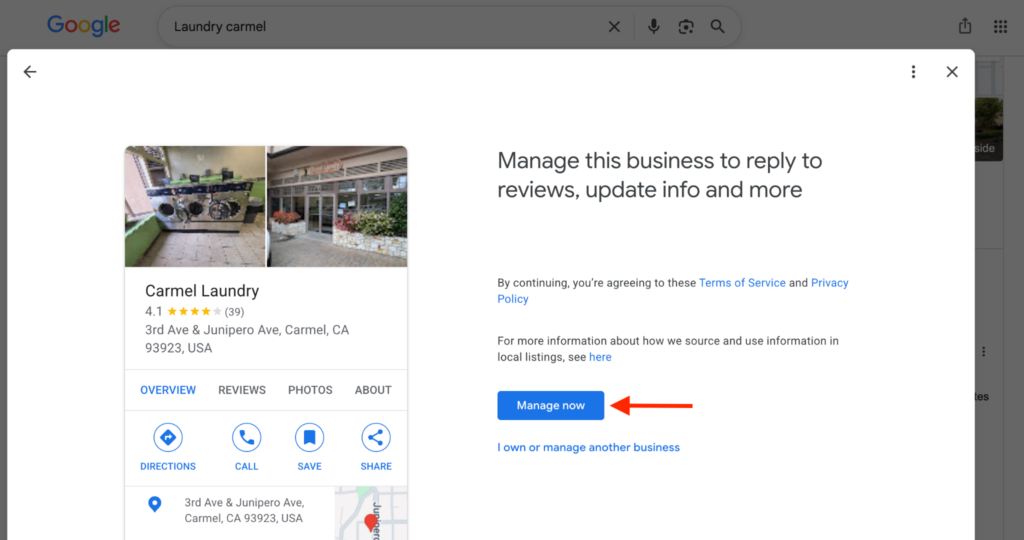The height and width of the screenshot is (540, 1024).
Task: Click the three-dot menu behind the dialog
Action: coord(984,352)
